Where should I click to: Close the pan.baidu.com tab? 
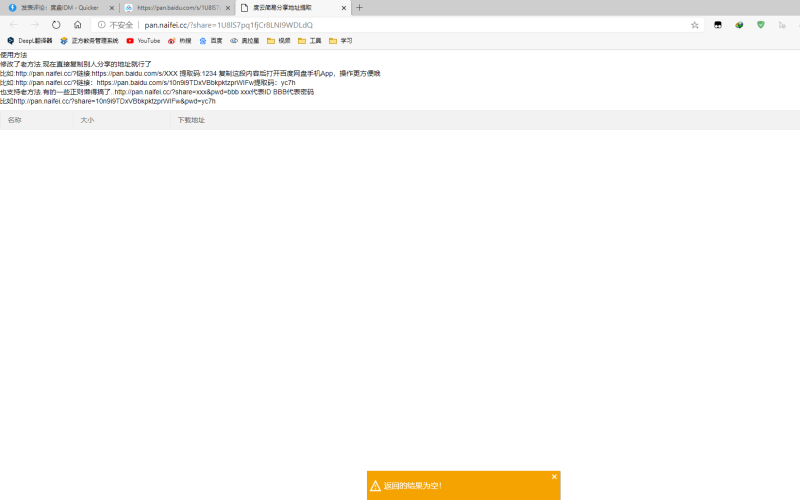pyautogui.click(x=228, y=8)
